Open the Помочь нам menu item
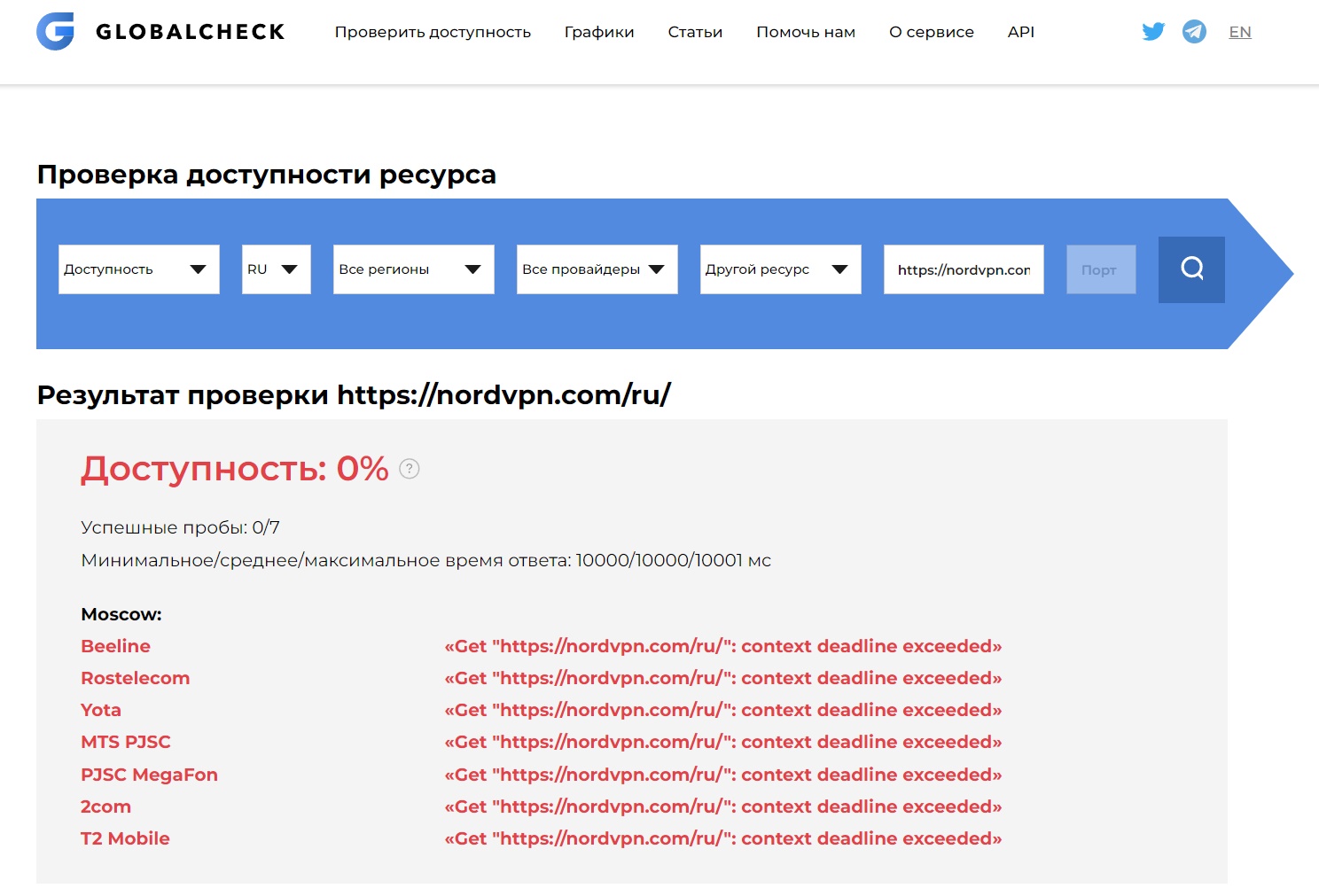The image size is (1319, 896). coord(806,32)
